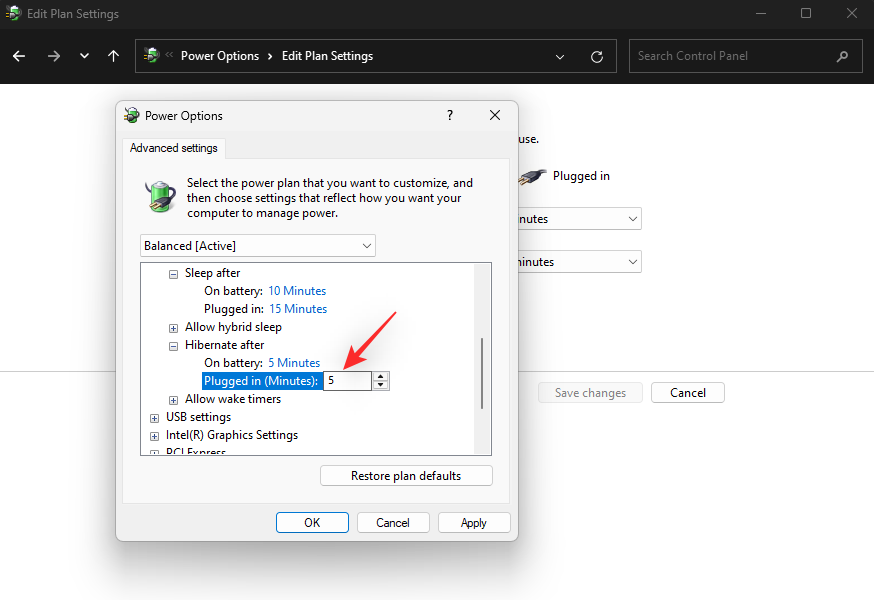Click Restore plan defaults button
Screen dimensions: 874x600
coord(406,476)
